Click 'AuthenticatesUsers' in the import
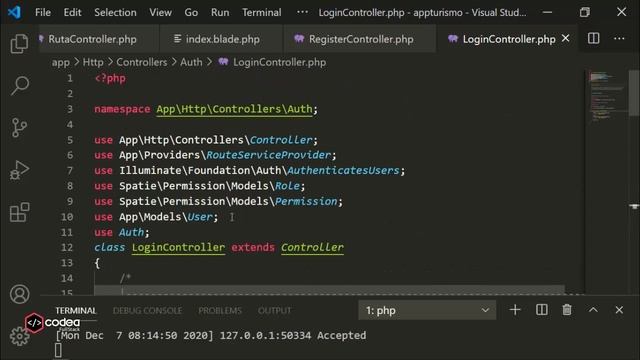This screenshot has height=360, width=640. click(x=343, y=171)
